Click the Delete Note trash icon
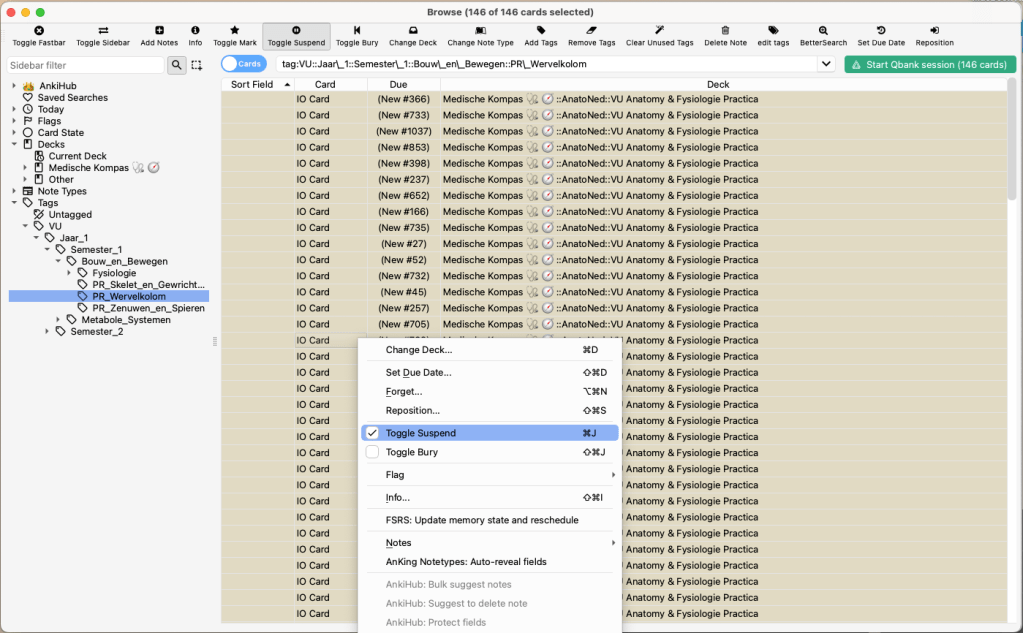1023x633 pixels. coord(725,31)
